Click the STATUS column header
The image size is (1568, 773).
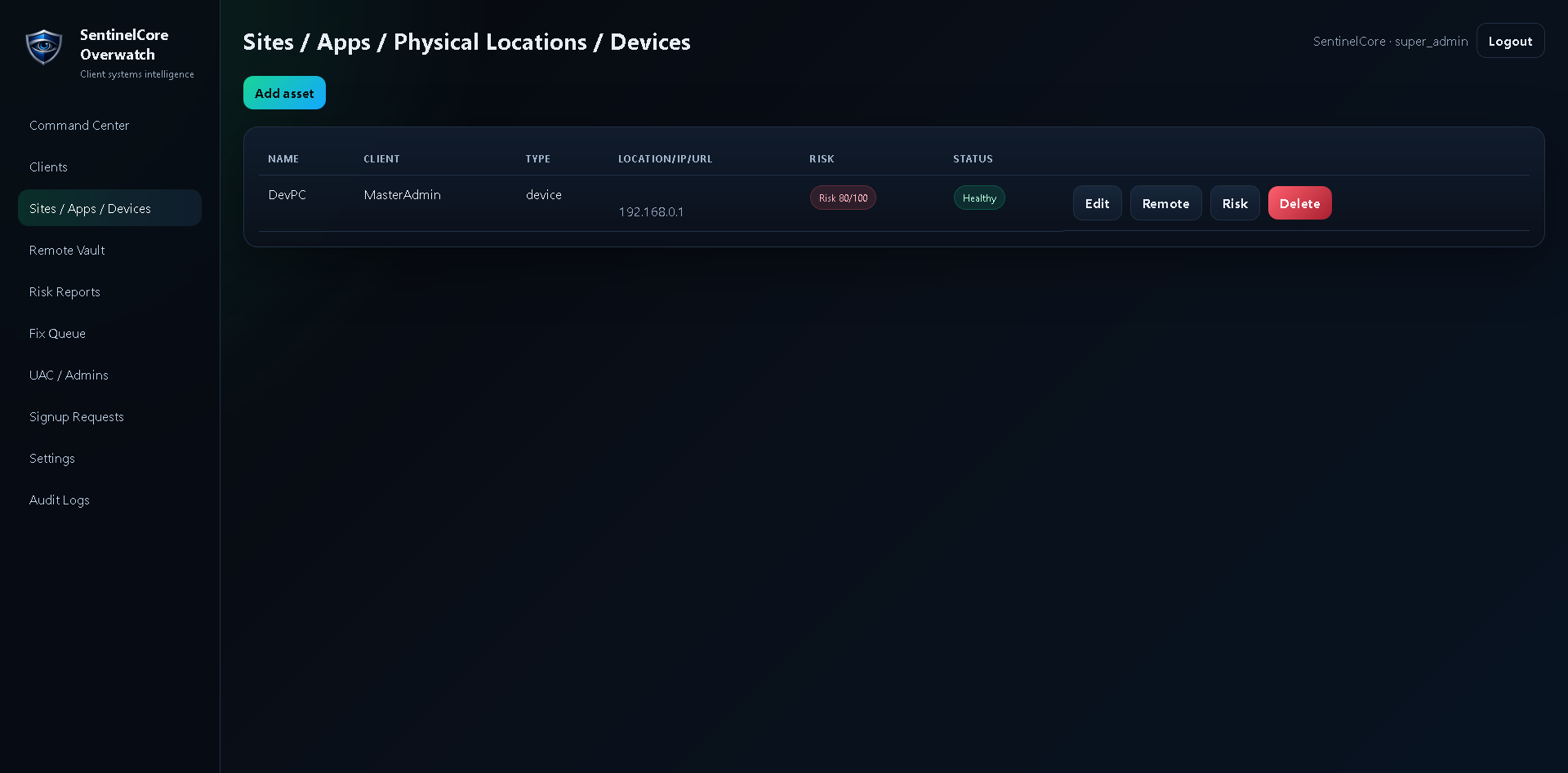pyautogui.click(x=973, y=158)
